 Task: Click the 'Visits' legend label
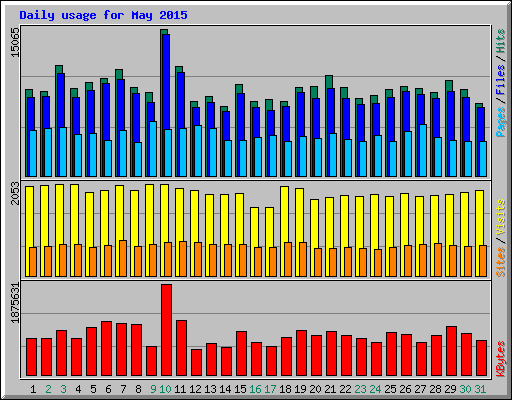coord(501,217)
